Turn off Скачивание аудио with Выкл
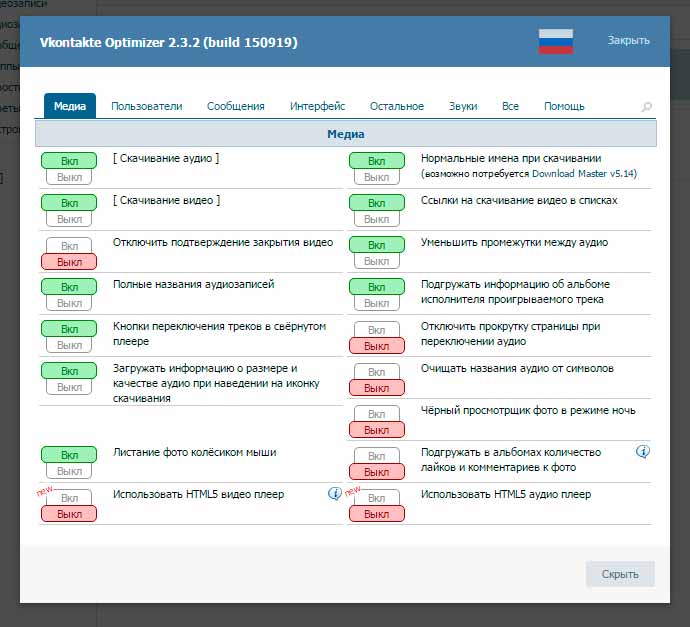690x627 pixels. pyautogui.click(x=69, y=177)
